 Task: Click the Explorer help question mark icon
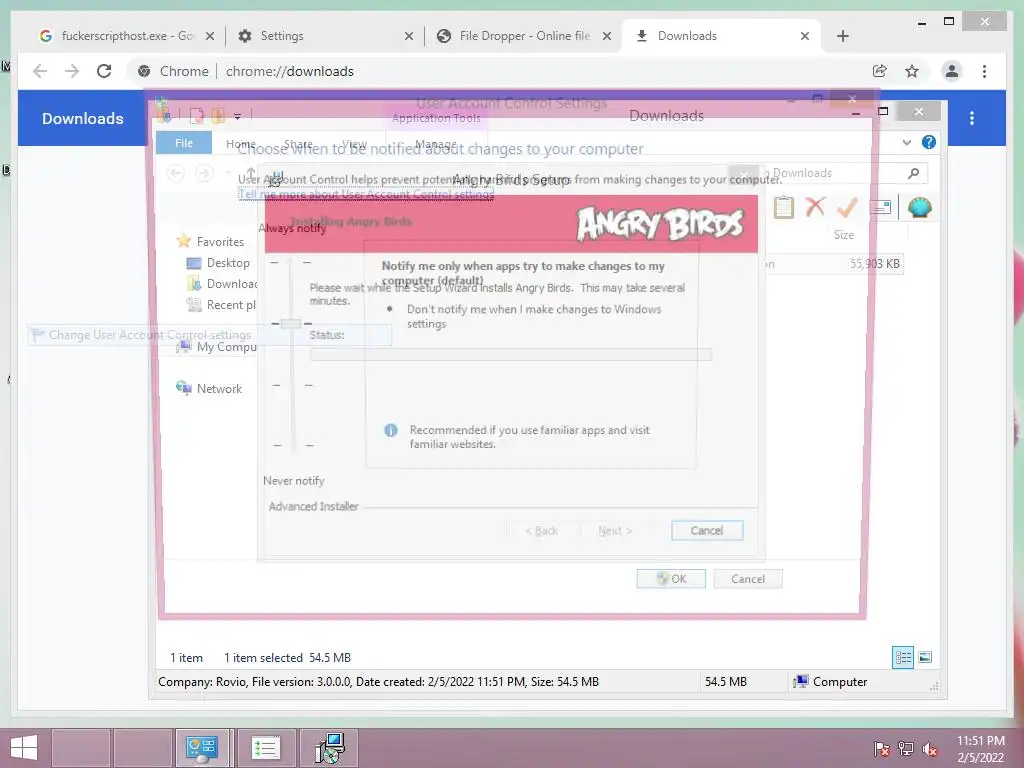[x=929, y=142]
